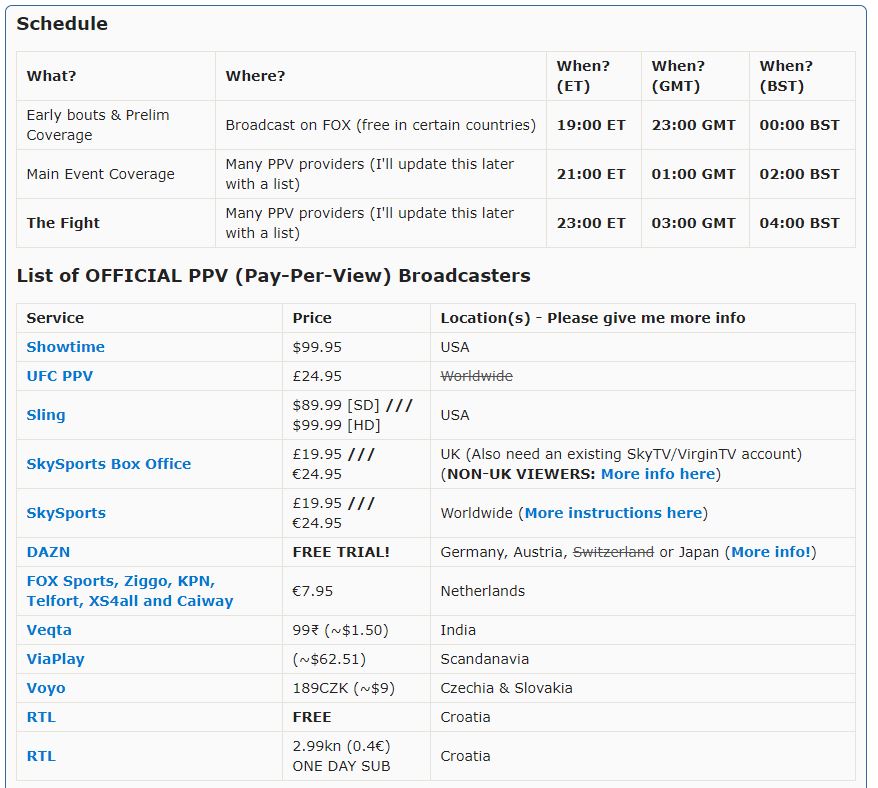Click the 'List of OFFICIAL PPV' heading
Image resolution: width=878 pixels, height=788 pixels.
[273, 276]
